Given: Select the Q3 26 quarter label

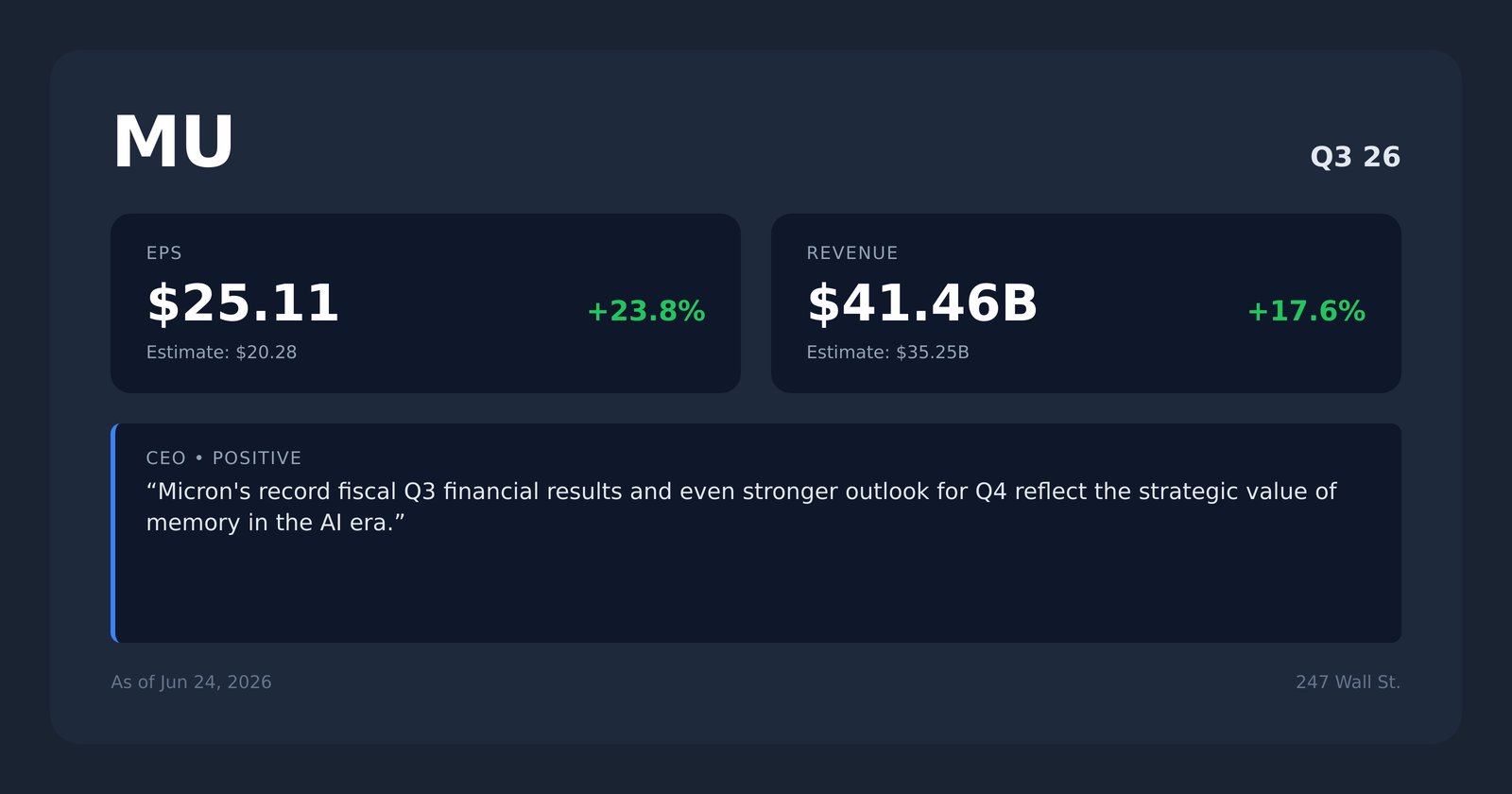Looking at the screenshot, I should pos(1355,157).
